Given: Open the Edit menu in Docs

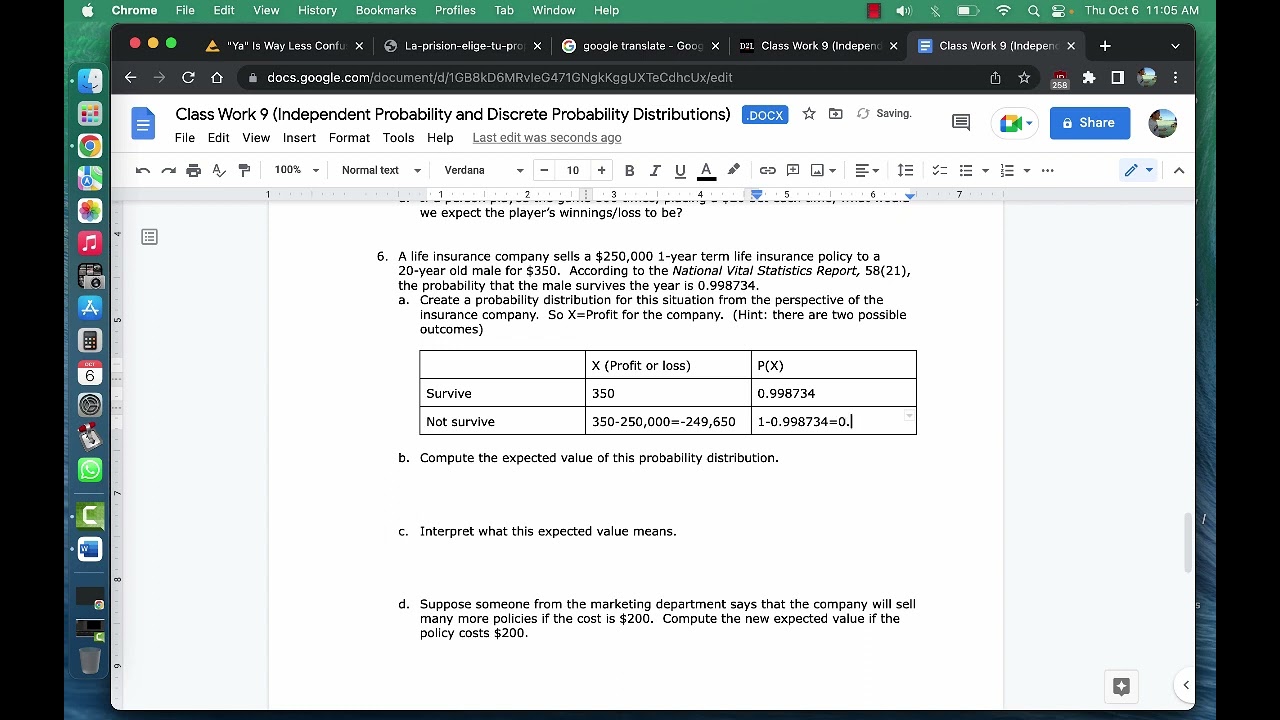Looking at the screenshot, I should (x=218, y=138).
